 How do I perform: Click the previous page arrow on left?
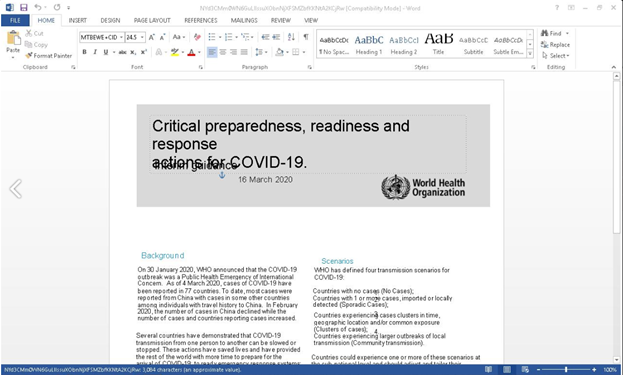tap(15, 189)
